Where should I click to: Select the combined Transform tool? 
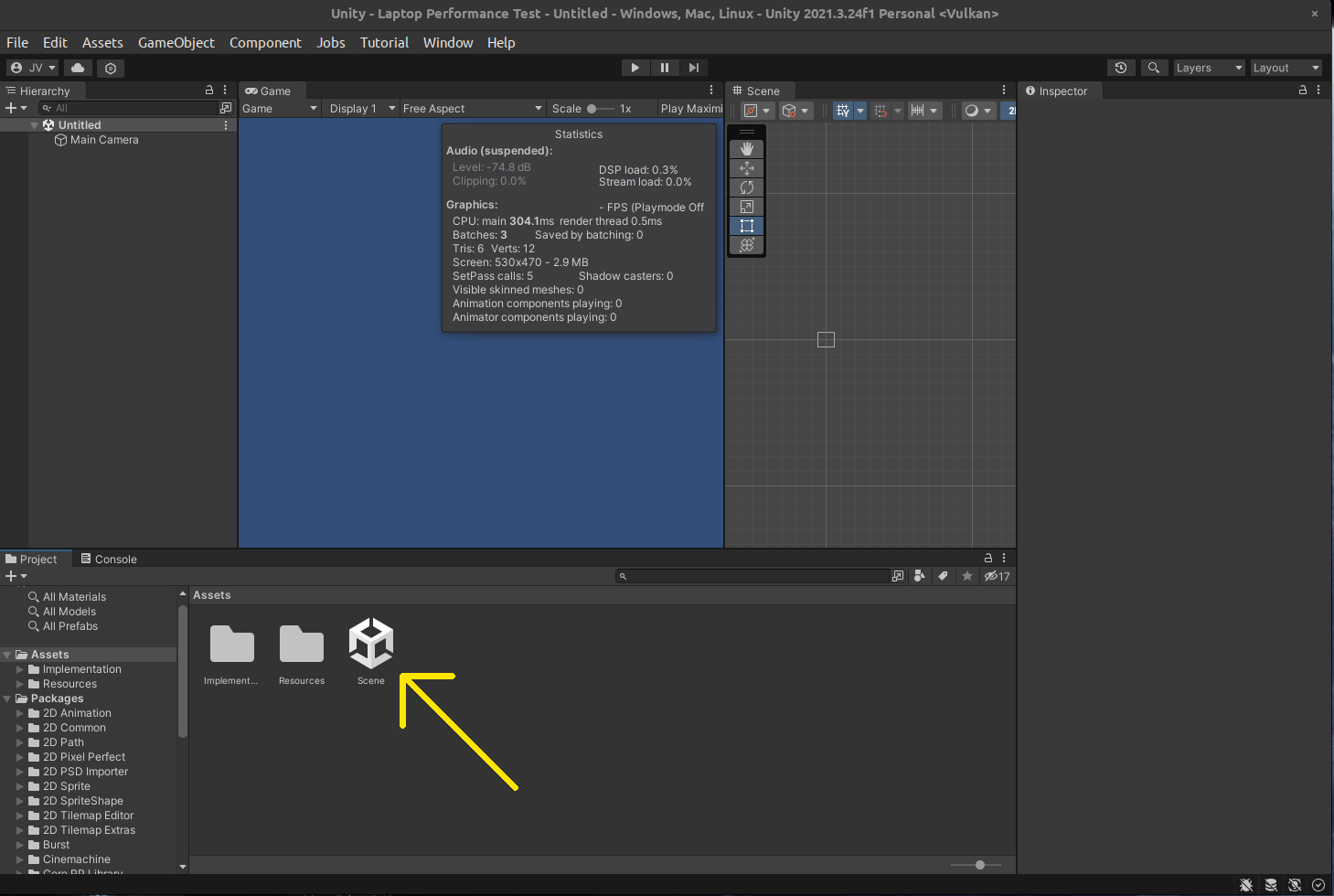pyautogui.click(x=747, y=245)
